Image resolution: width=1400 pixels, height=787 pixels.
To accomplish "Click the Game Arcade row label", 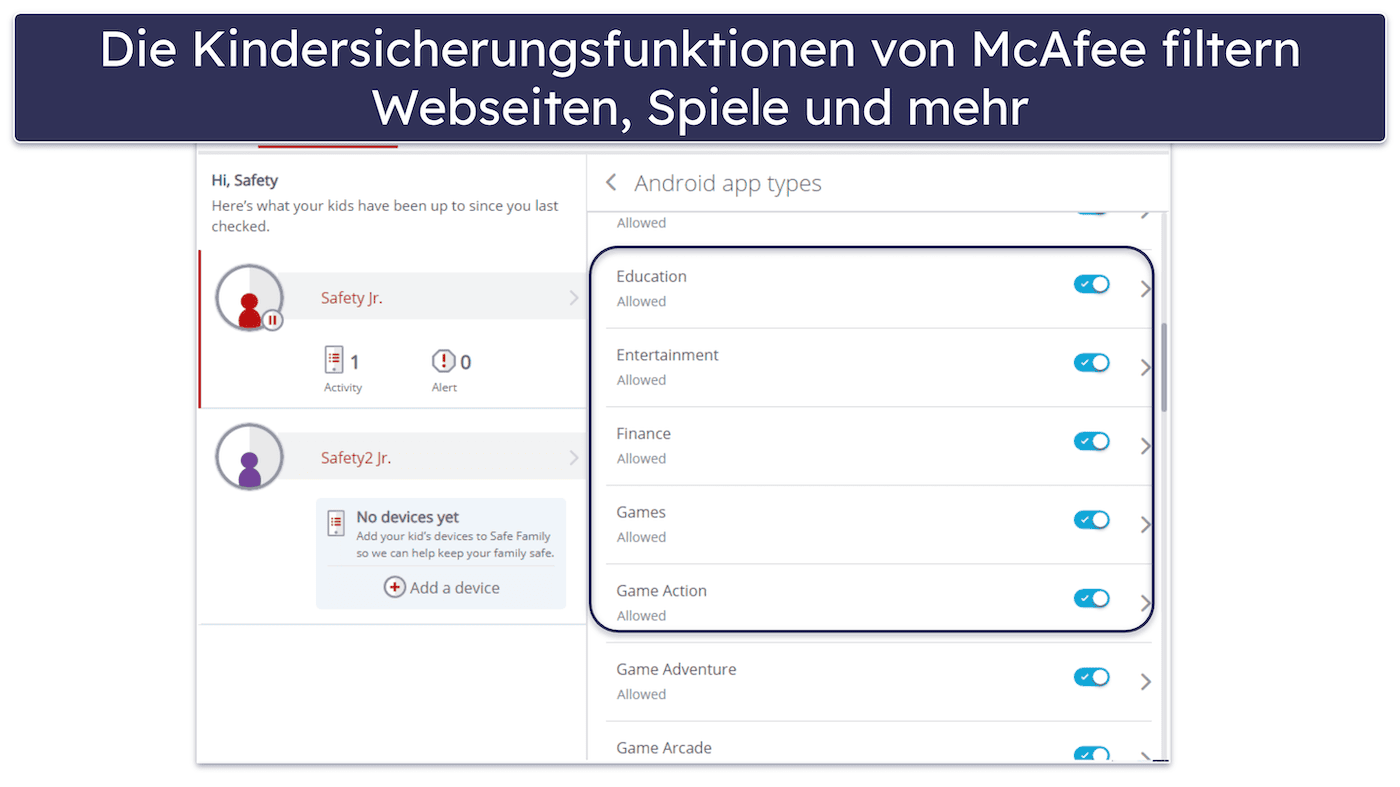I will coord(664,748).
